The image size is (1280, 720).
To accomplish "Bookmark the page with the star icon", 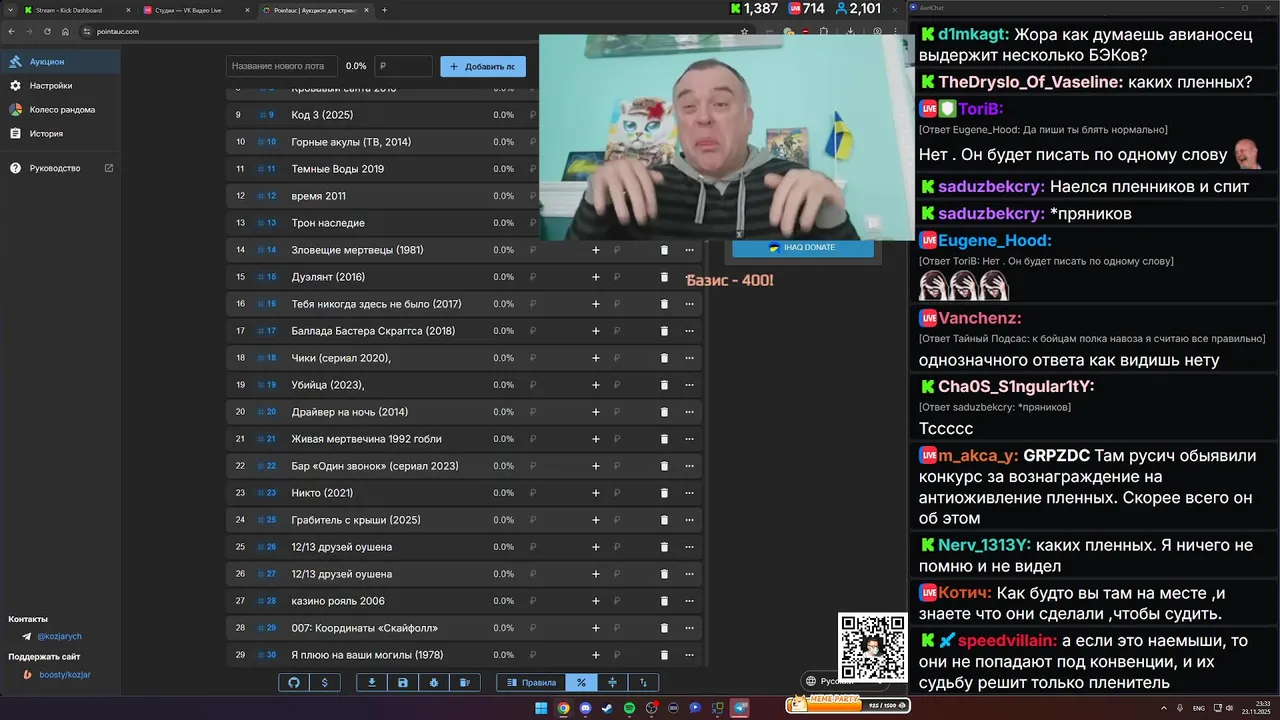I will (x=744, y=31).
